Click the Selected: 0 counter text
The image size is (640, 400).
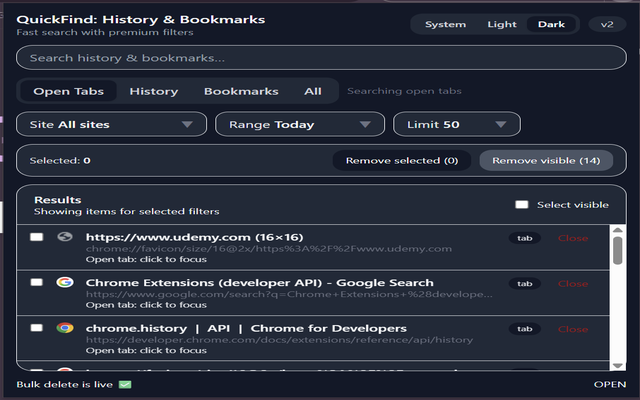(x=60, y=160)
